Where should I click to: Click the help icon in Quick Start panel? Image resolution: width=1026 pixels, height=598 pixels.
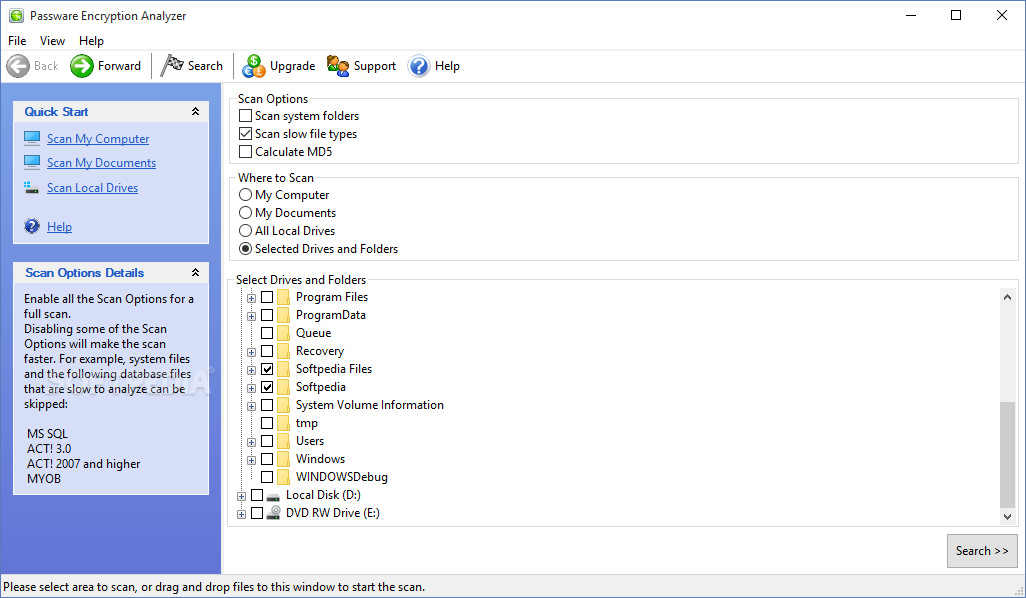tap(32, 226)
